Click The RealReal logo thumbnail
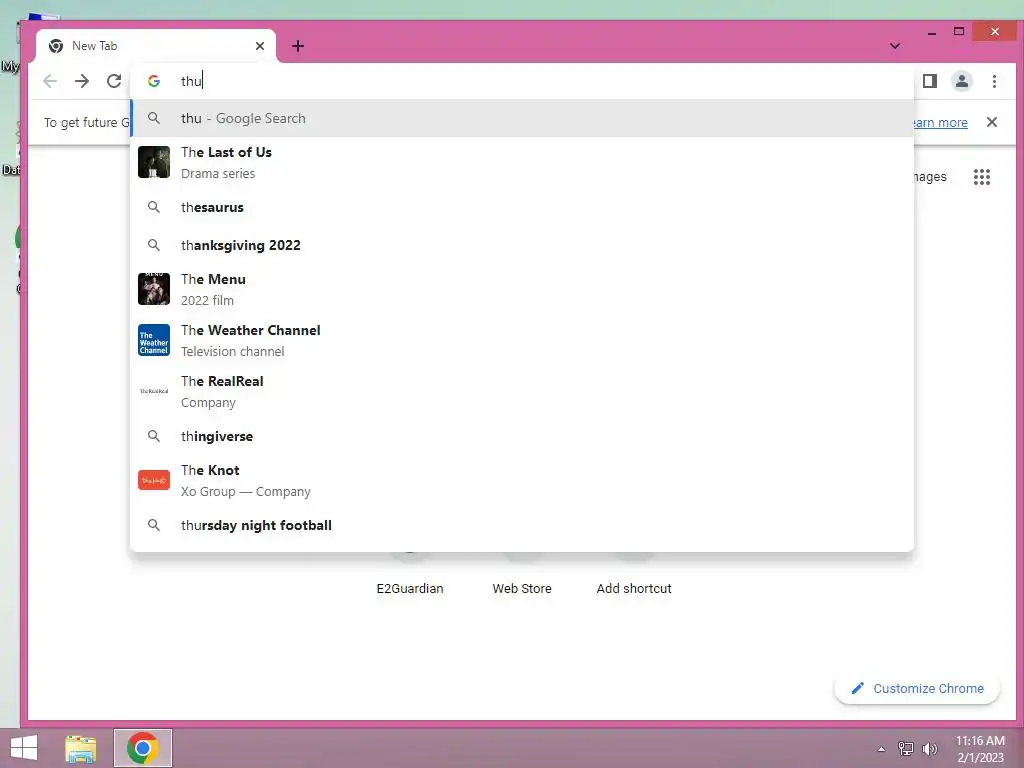 [154, 391]
